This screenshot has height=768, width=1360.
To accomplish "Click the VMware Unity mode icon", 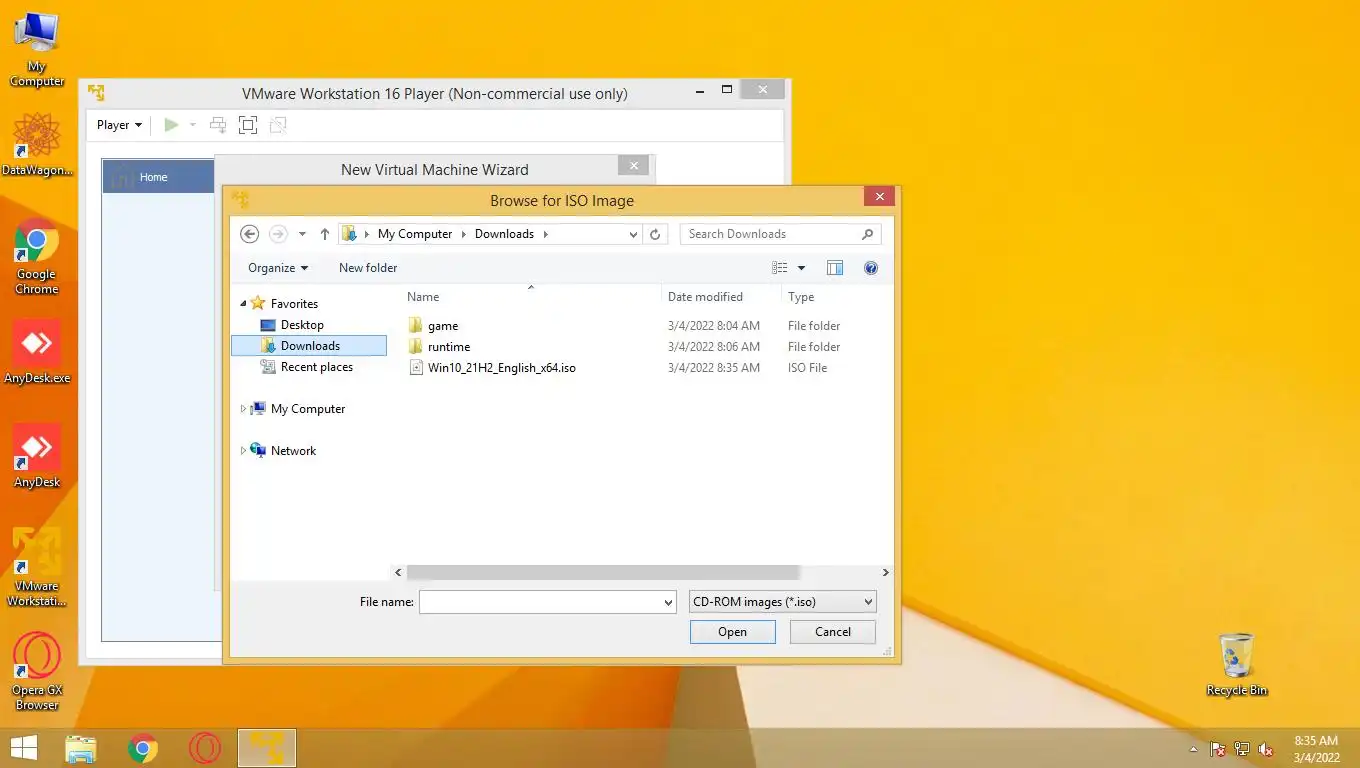I will coord(278,125).
